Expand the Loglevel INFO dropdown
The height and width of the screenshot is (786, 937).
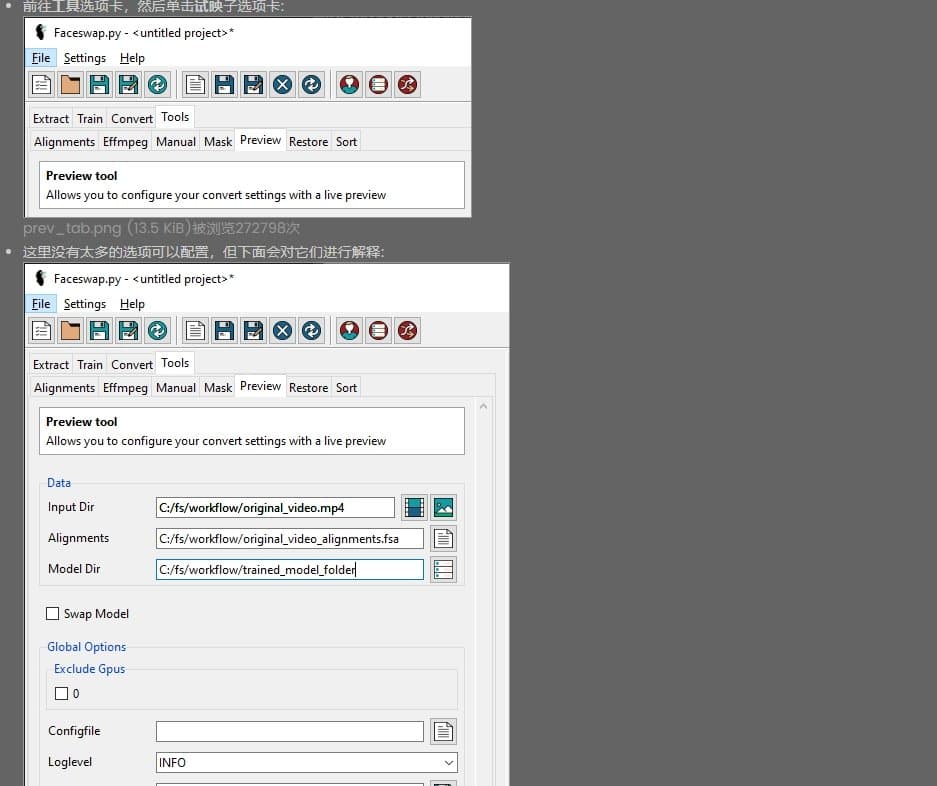[x=449, y=763]
